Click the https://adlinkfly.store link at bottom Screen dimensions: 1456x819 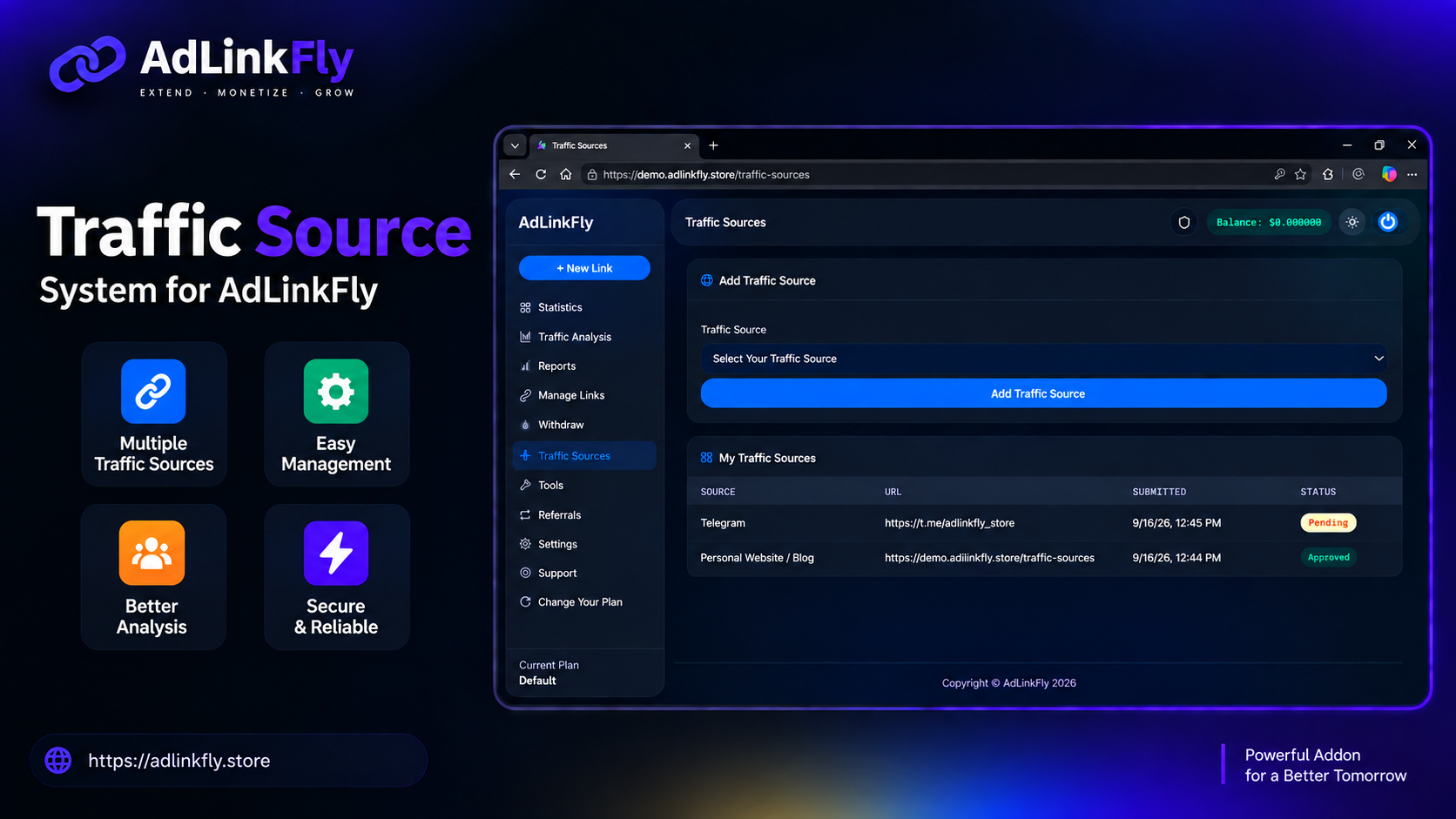point(179,761)
